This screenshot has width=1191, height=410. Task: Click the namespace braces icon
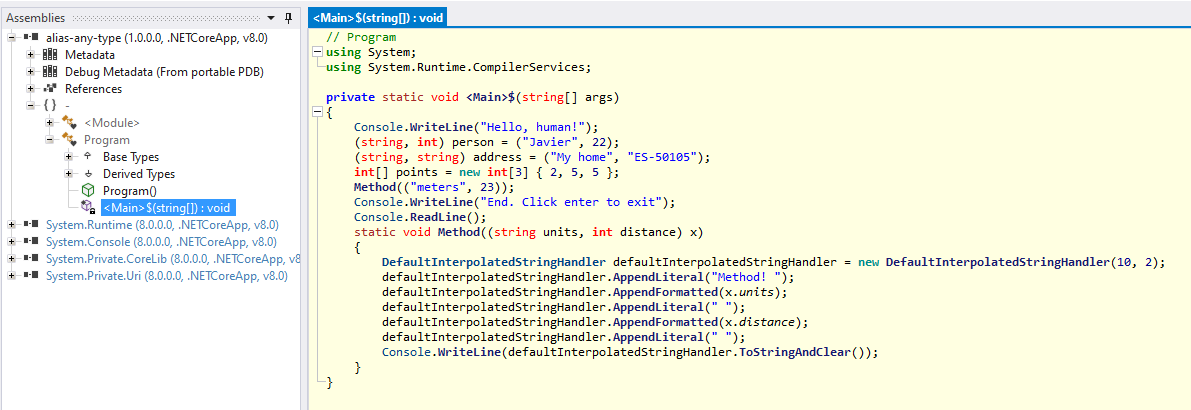coord(50,106)
